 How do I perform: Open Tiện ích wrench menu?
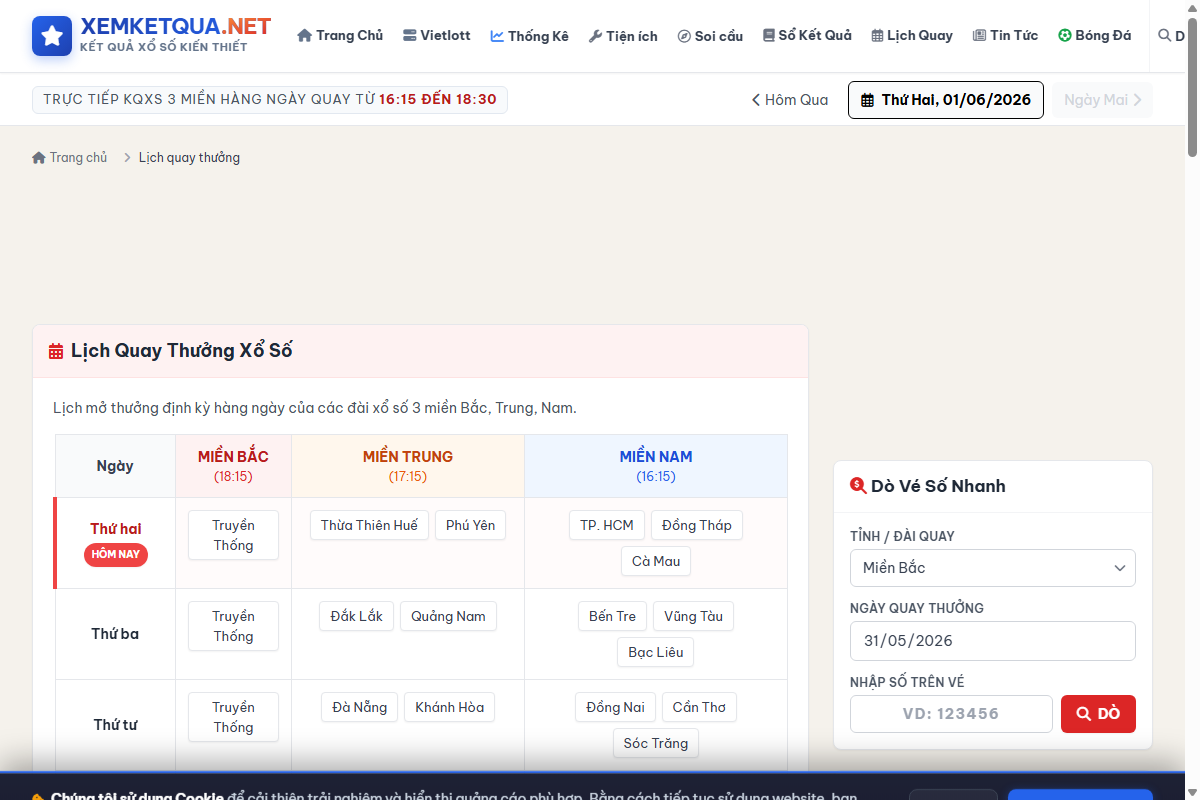tap(623, 35)
